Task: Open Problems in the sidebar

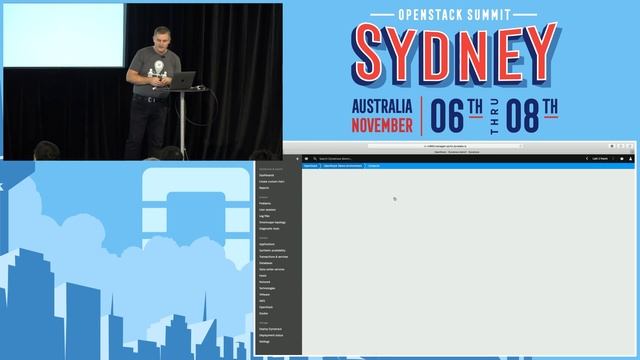Action: pyautogui.click(x=265, y=203)
